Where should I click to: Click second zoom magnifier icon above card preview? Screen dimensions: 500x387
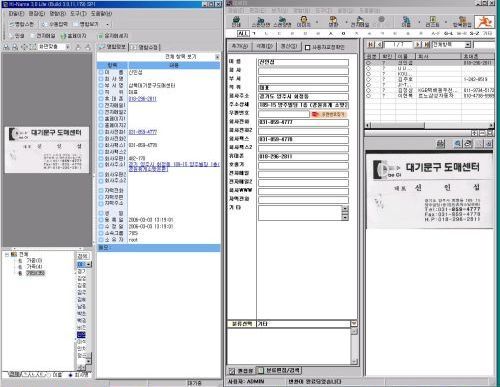tap(15, 47)
